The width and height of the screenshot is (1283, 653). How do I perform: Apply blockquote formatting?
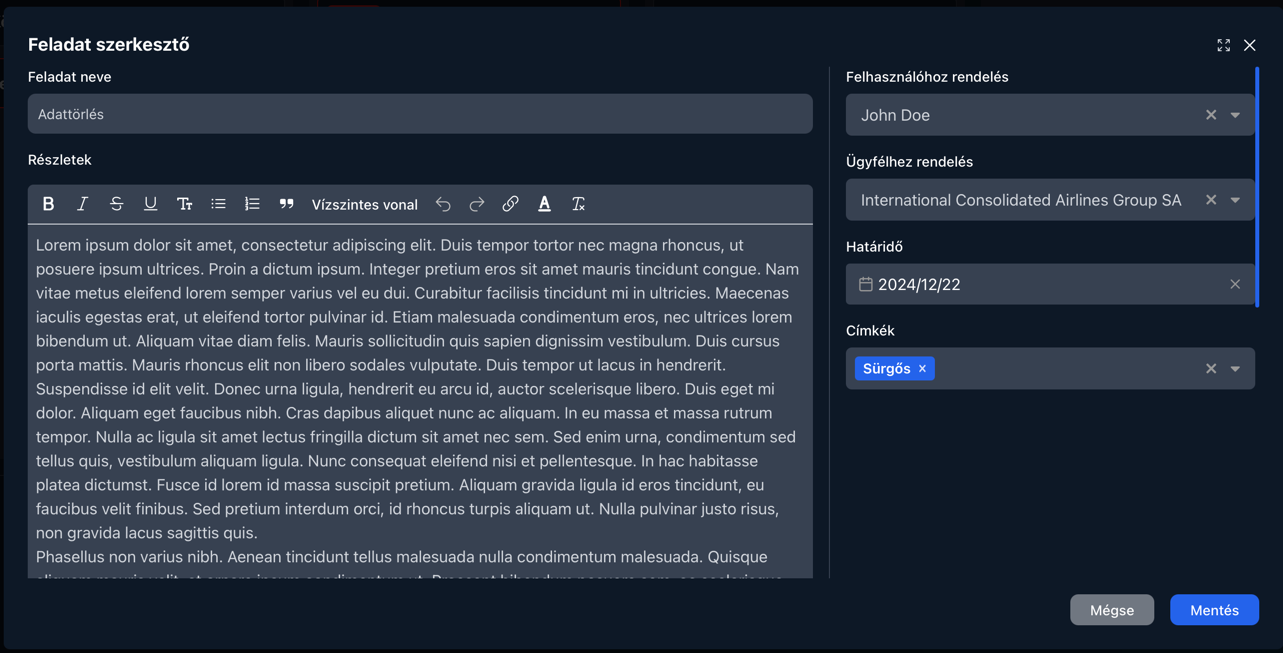286,204
